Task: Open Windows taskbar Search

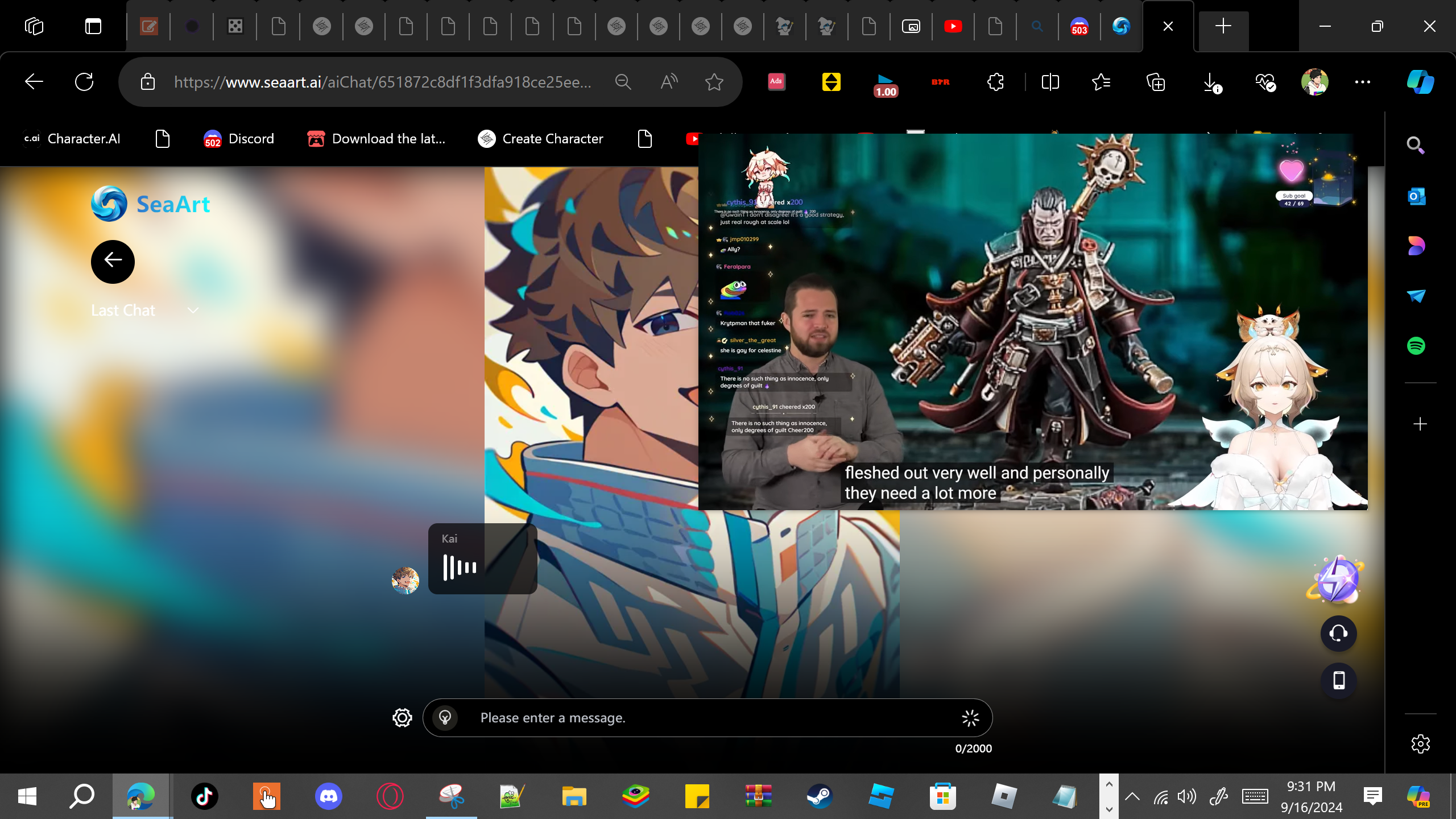Action: point(82,796)
